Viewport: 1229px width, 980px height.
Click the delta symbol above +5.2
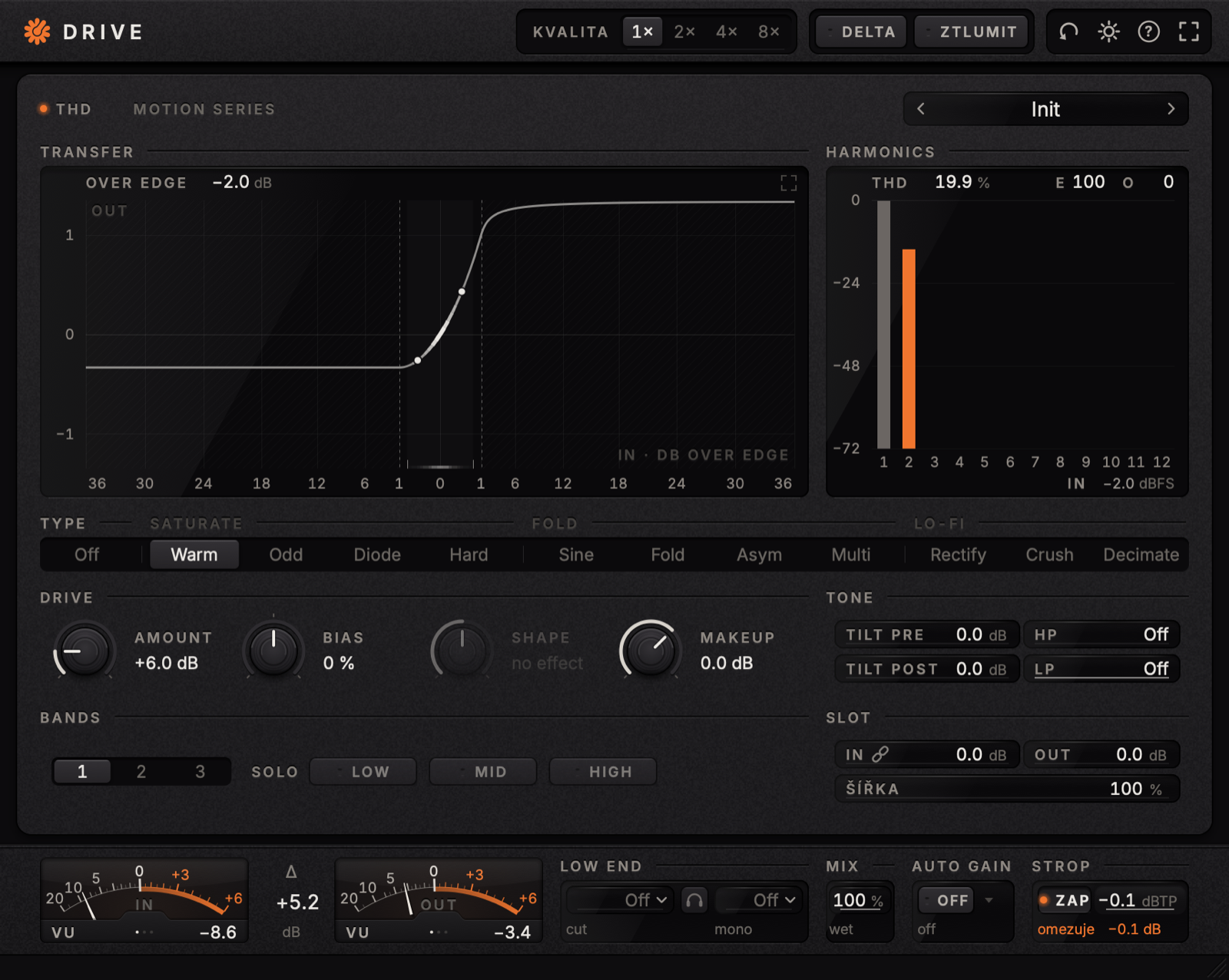click(291, 872)
